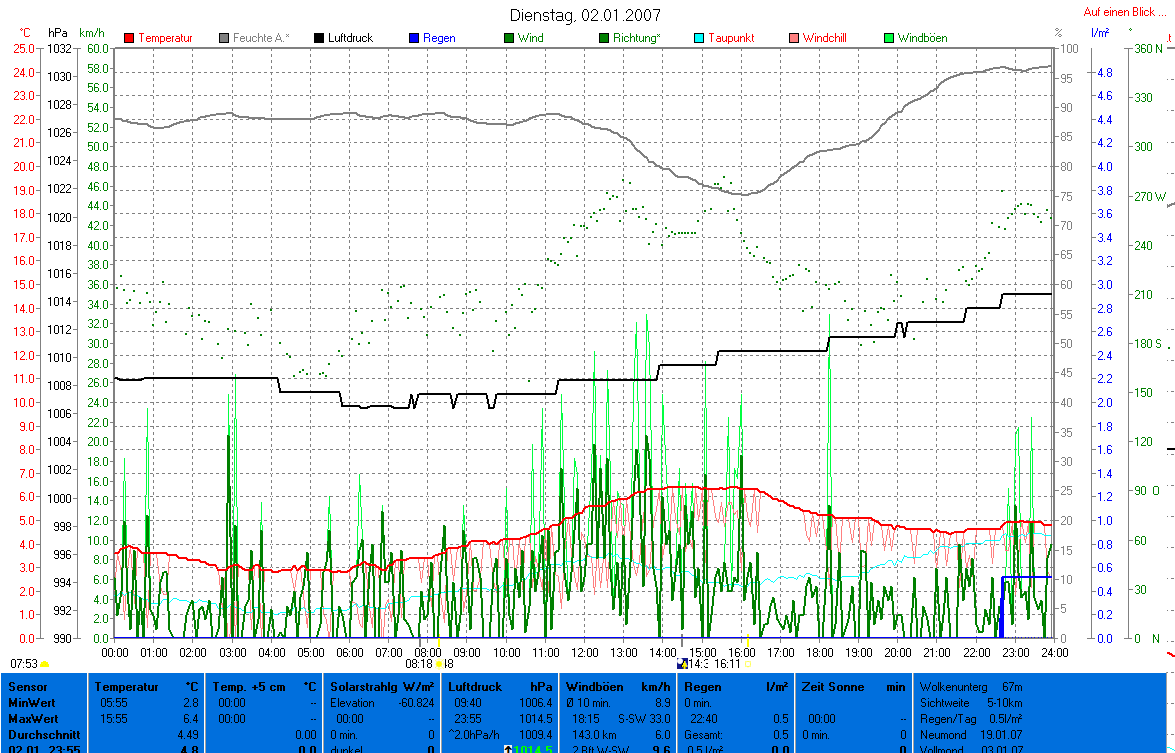Click the gray Feuchte A.* legend swatch
Viewport: 1175px width, 753px height.
pyautogui.click(x=225, y=38)
